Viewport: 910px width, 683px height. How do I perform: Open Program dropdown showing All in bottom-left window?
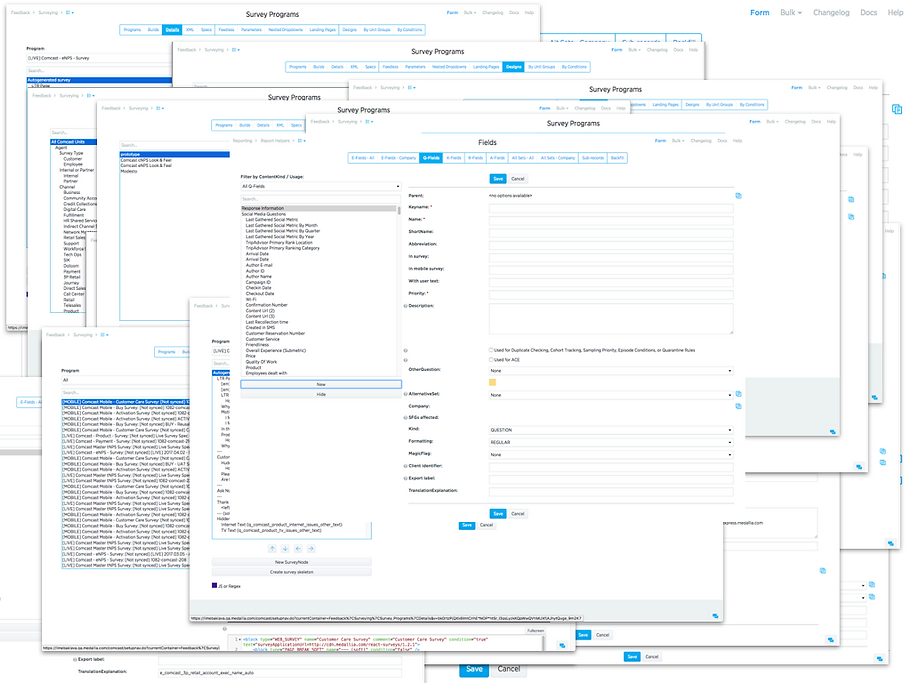[125, 380]
